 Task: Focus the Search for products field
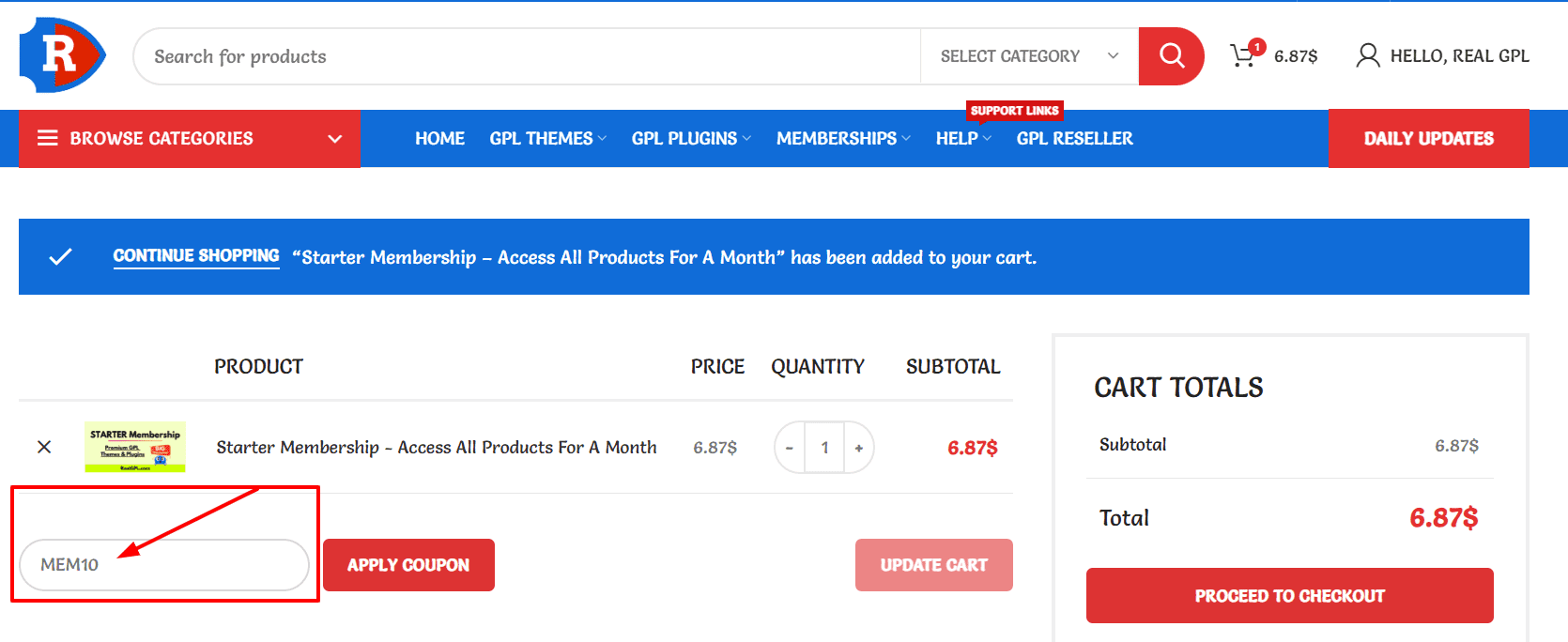(528, 56)
